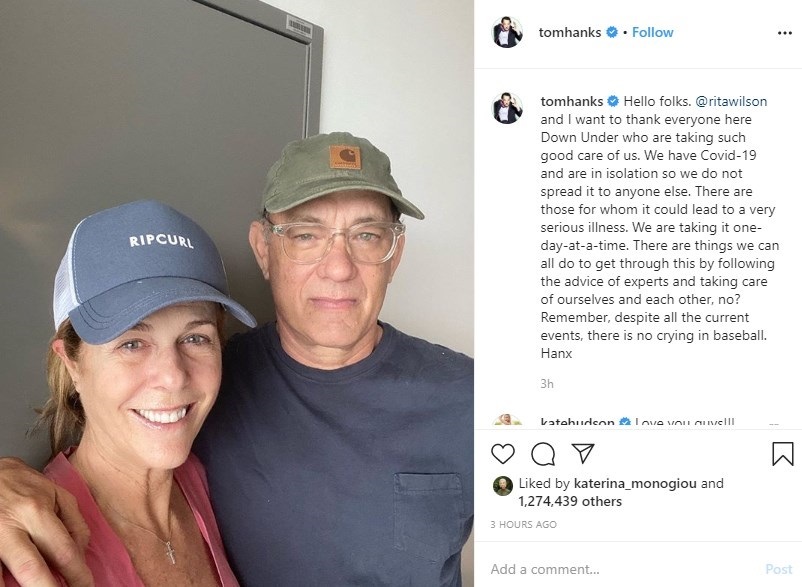Open tomhanks username in the header
This screenshot has height=587, width=802.
click(570, 32)
